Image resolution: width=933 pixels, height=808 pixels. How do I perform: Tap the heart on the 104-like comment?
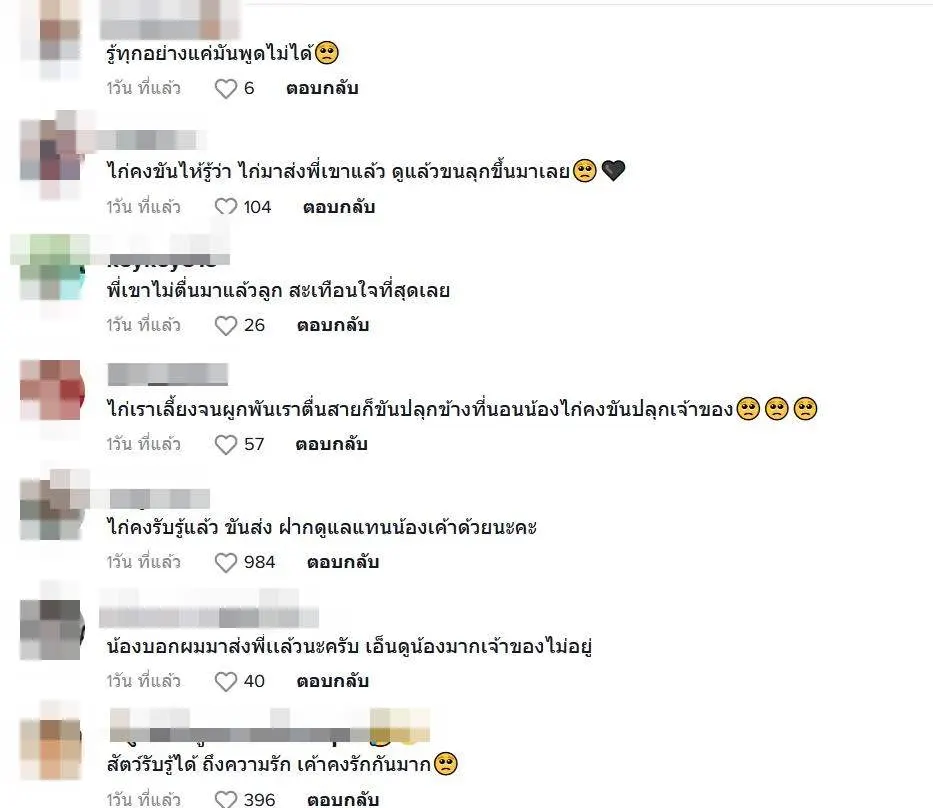[226, 208]
